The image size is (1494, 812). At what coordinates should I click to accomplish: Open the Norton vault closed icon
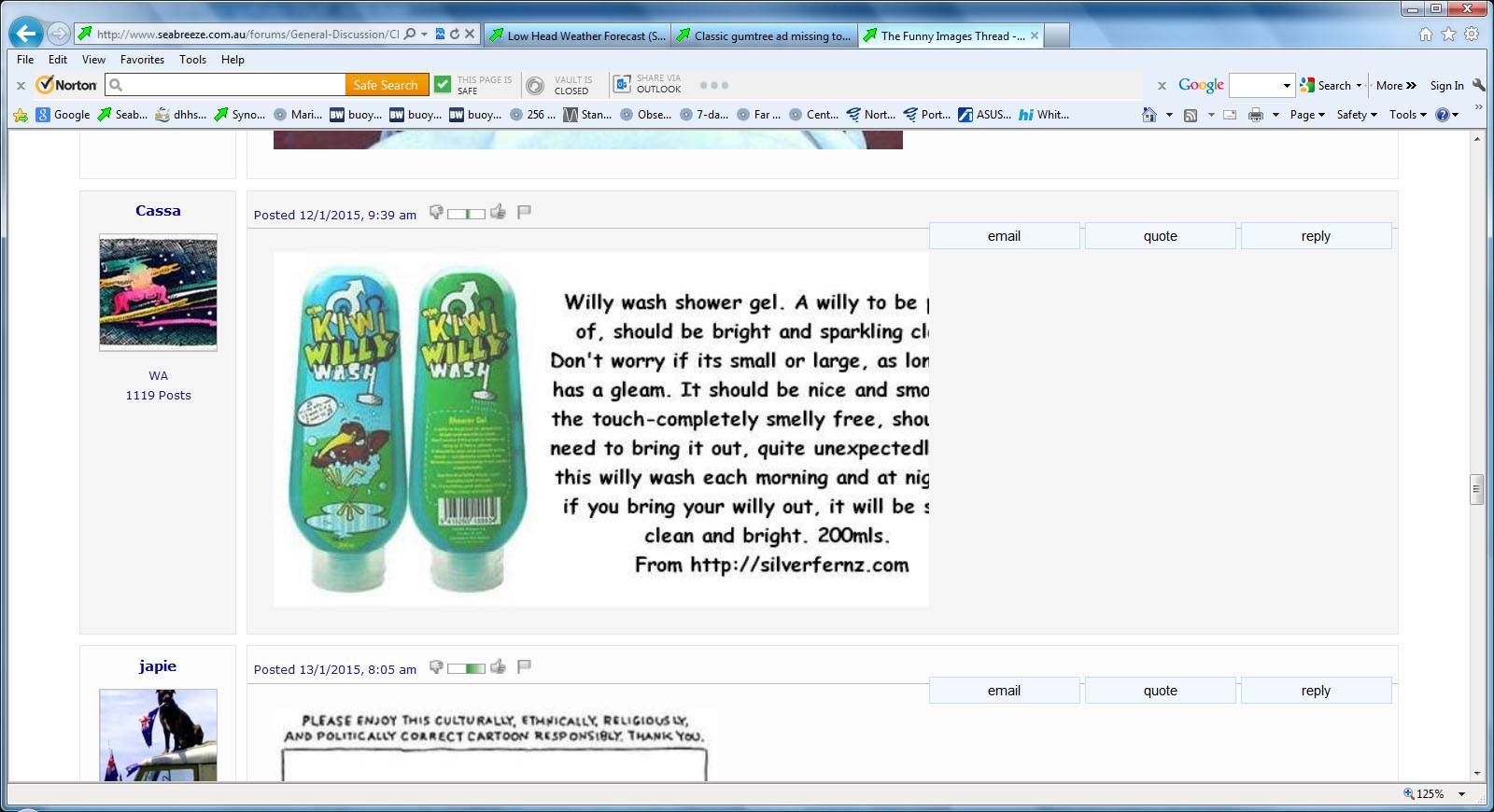[x=535, y=86]
